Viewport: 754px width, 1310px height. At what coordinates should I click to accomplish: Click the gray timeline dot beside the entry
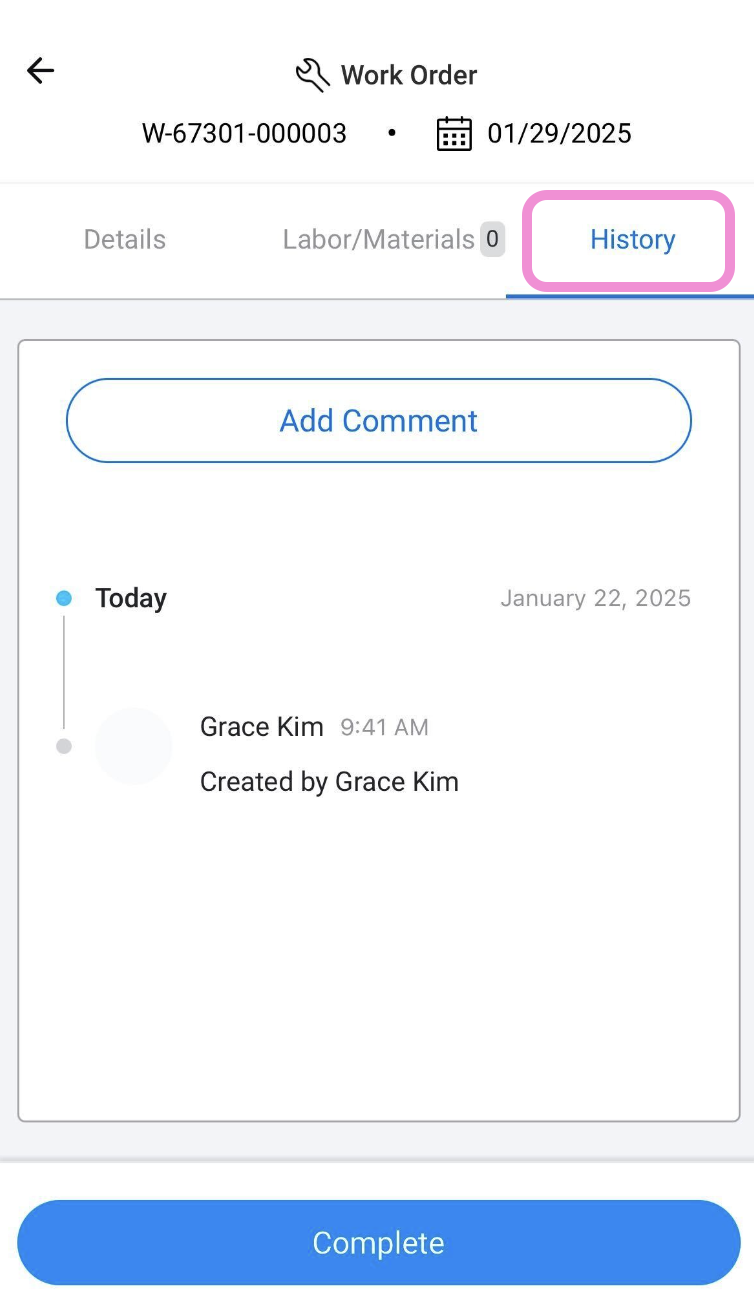[x=64, y=746]
